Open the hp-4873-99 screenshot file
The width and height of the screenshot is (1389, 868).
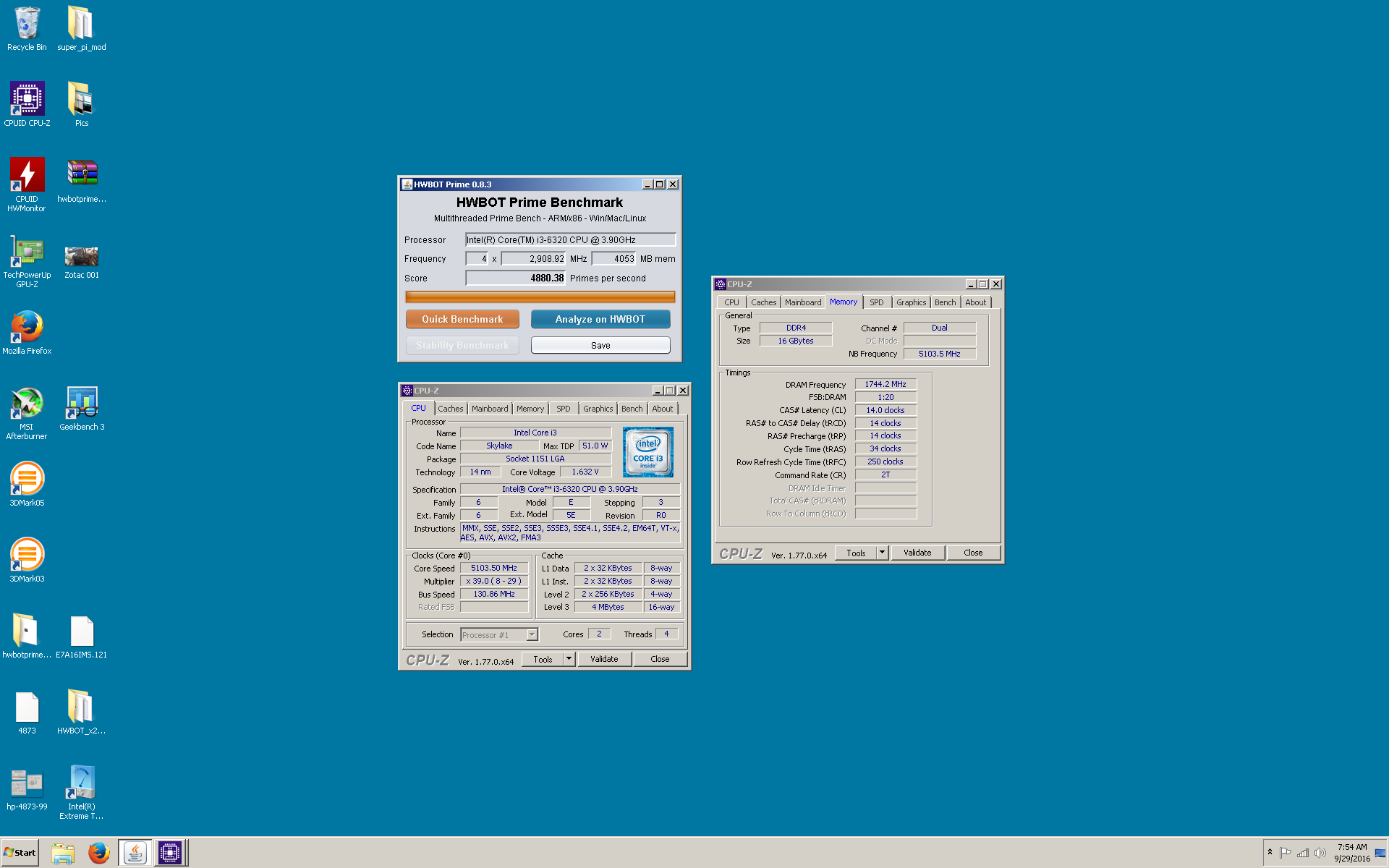27,788
